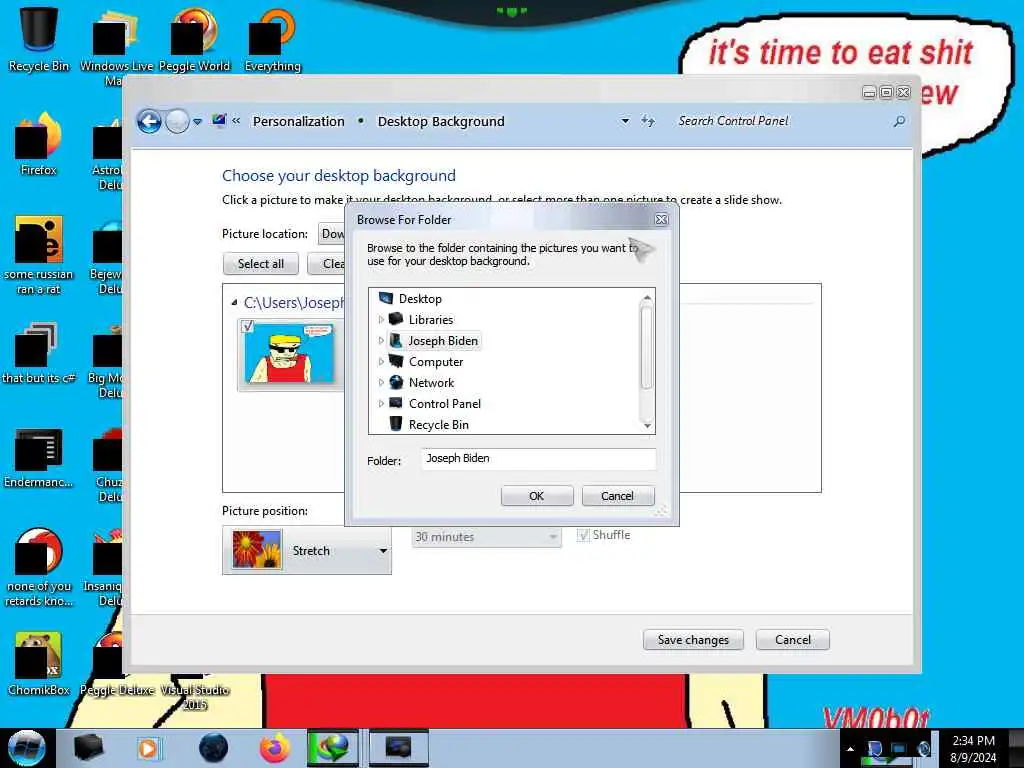Launch the Firefox desktop shortcut

click(39, 144)
